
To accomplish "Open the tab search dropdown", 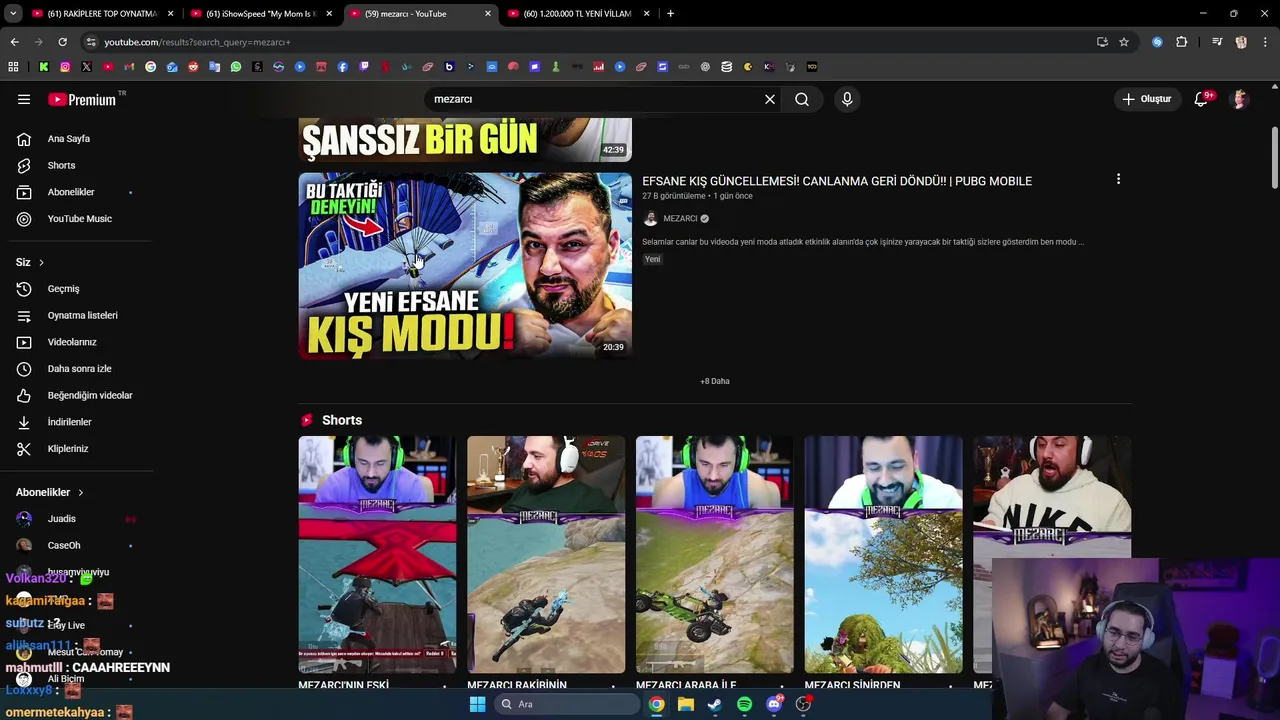I will coord(13,13).
